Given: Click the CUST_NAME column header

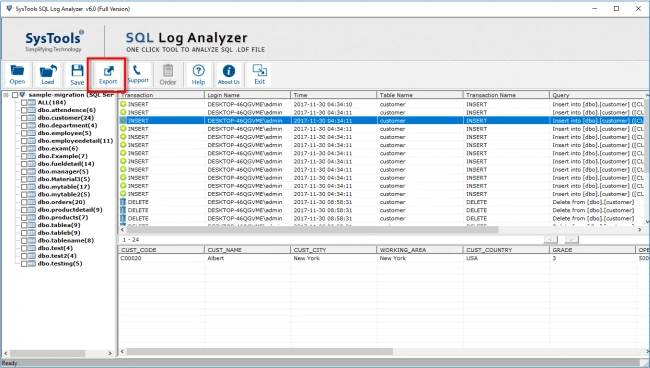Looking at the screenshot, I should point(247,250).
